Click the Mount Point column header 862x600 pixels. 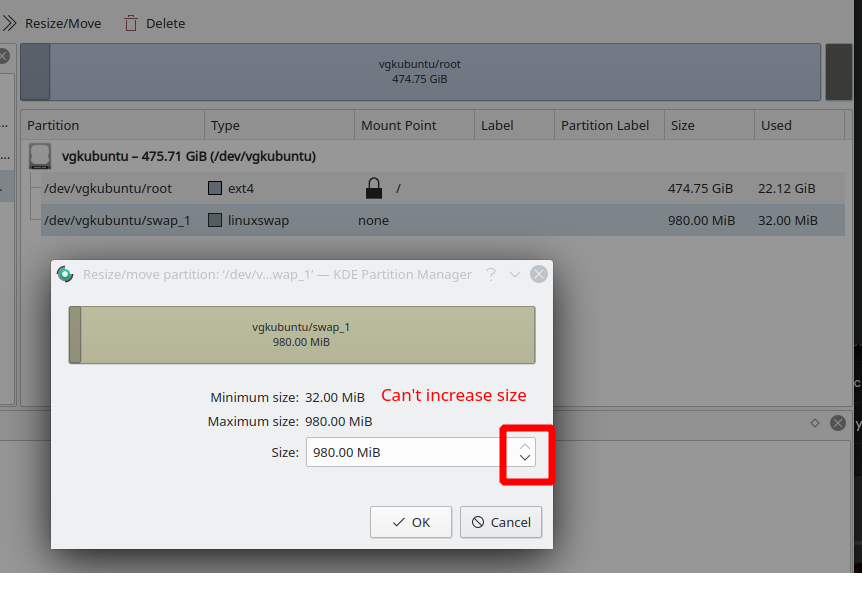coord(415,125)
